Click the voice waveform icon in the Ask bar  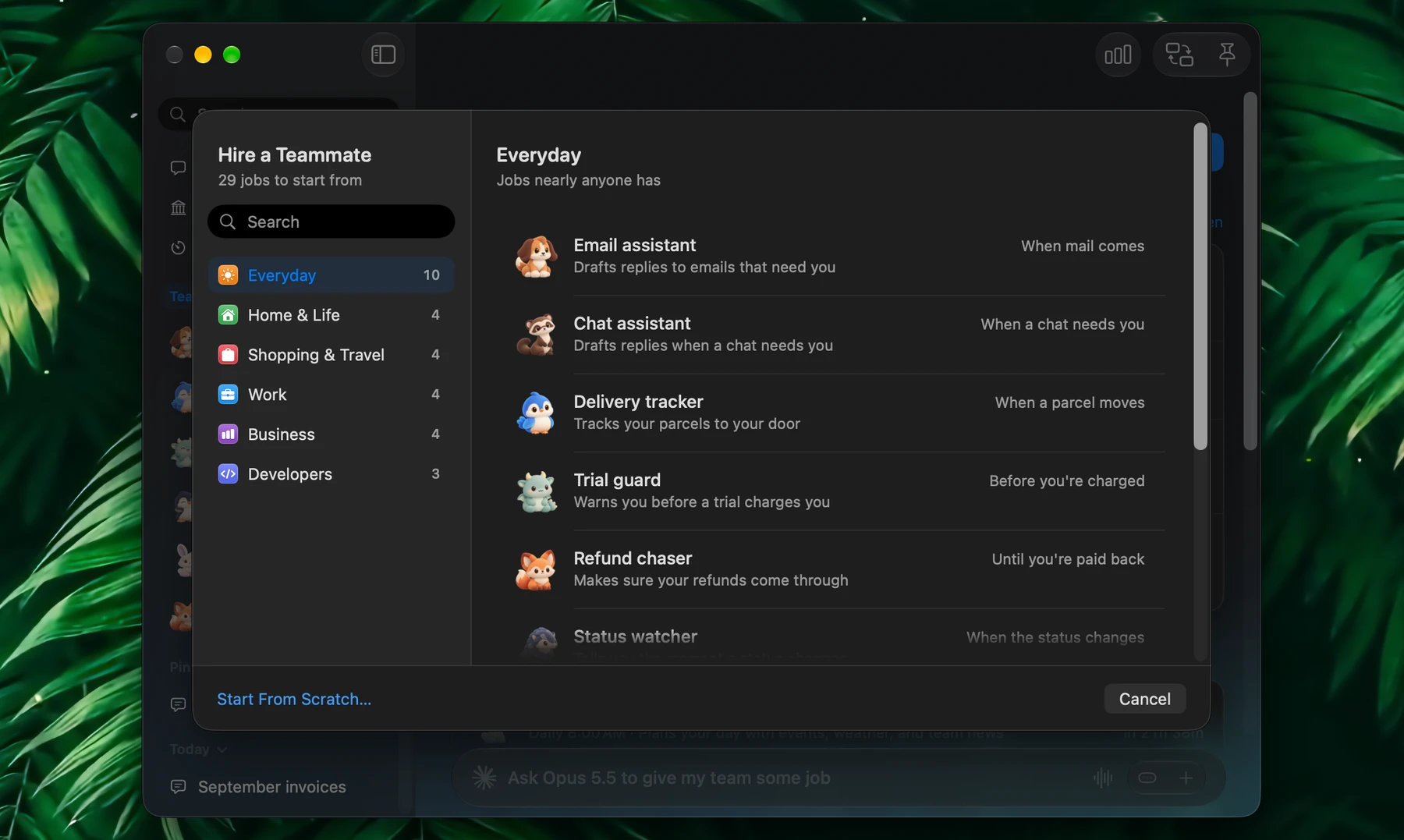(1103, 778)
